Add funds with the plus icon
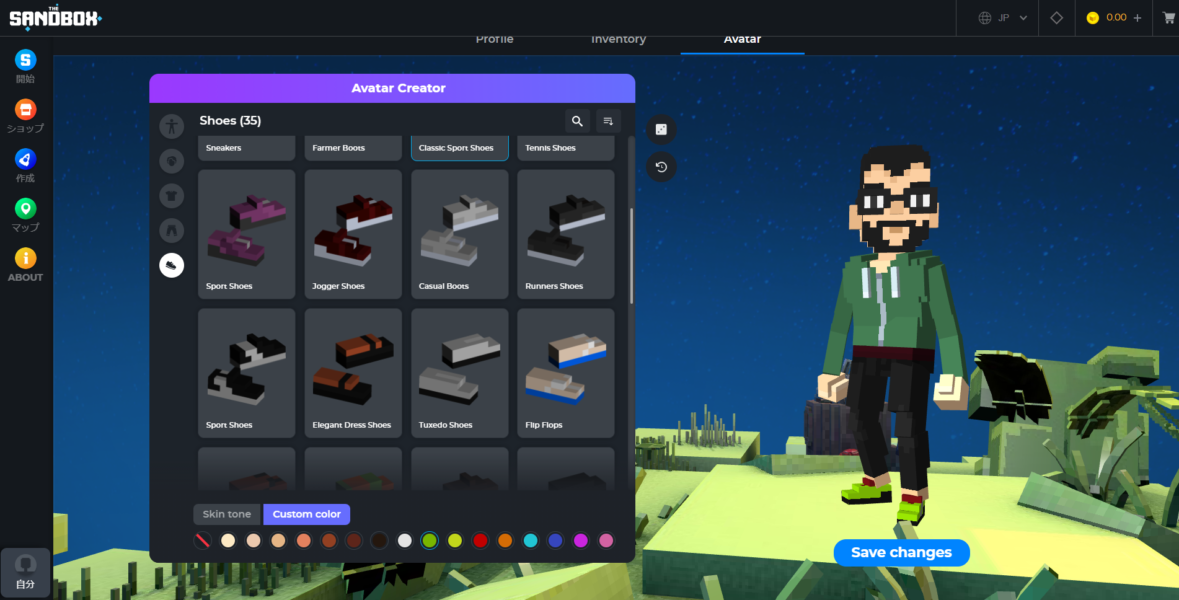 click(x=1137, y=17)
